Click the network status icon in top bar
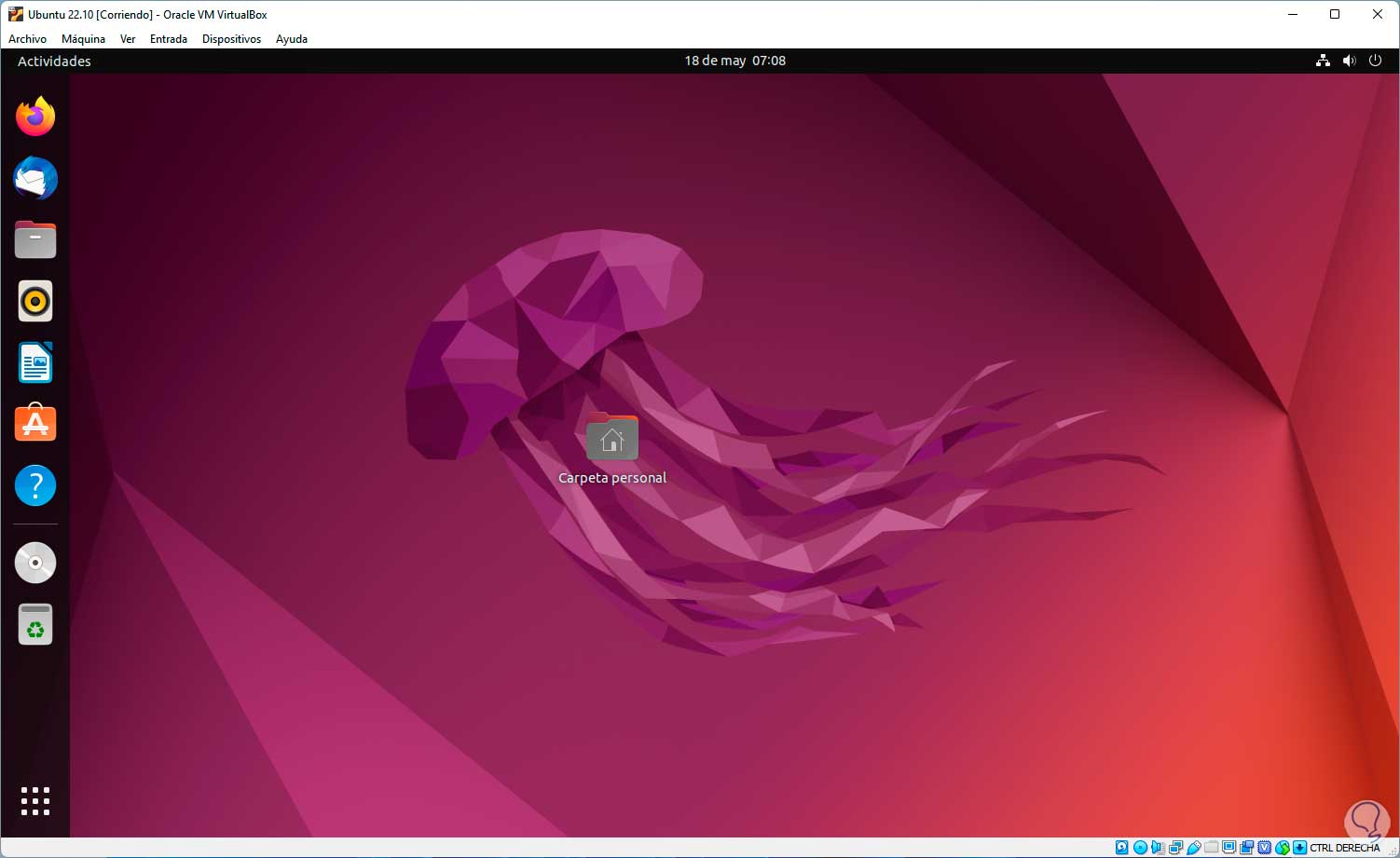Screen dimensions: 1400x858 pos(1323,61)
